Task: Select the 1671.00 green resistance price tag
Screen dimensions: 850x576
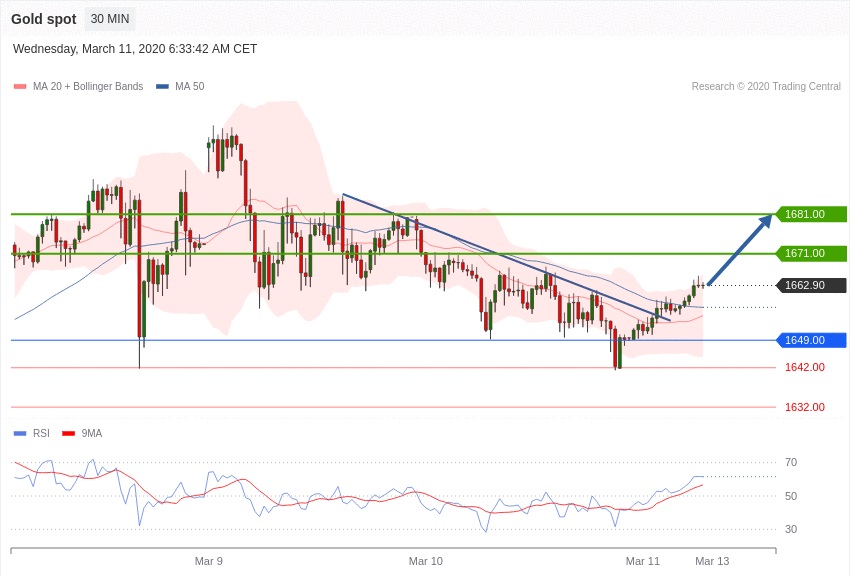Action: coord(811,253)
